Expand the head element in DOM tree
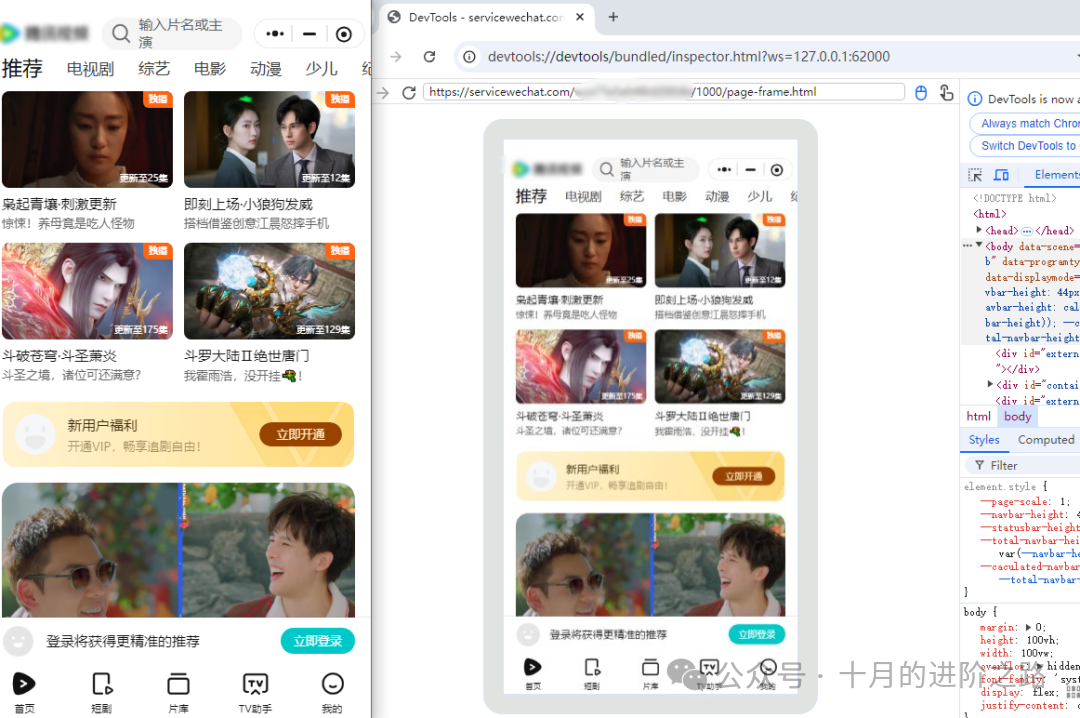1080x718 pixels. [x=979, y=229]
